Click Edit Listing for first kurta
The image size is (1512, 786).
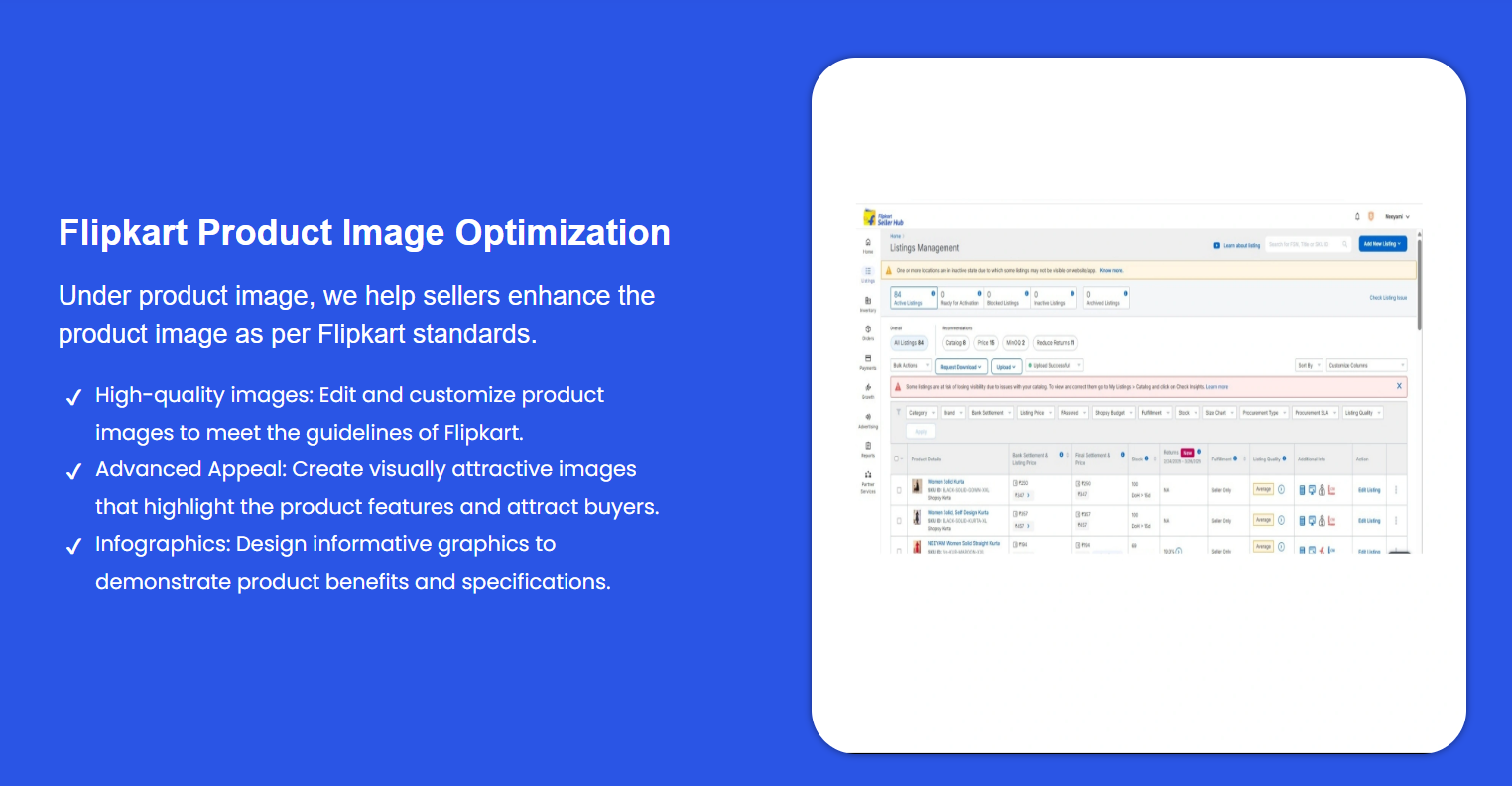(1369, 490)
